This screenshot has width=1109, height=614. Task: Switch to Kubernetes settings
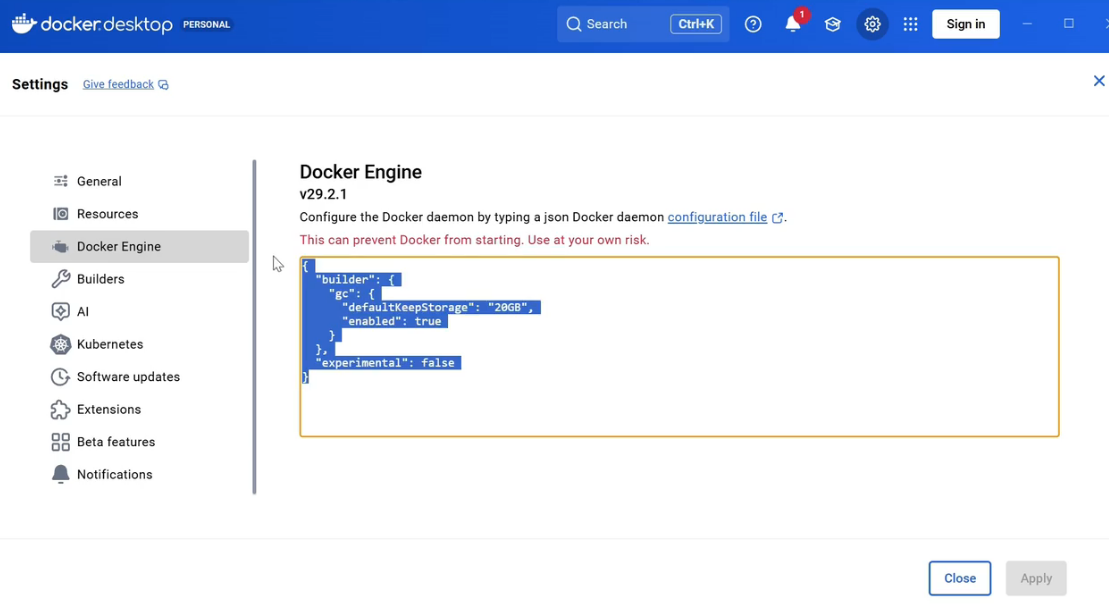pyautogui.click(x=139, y=344)
